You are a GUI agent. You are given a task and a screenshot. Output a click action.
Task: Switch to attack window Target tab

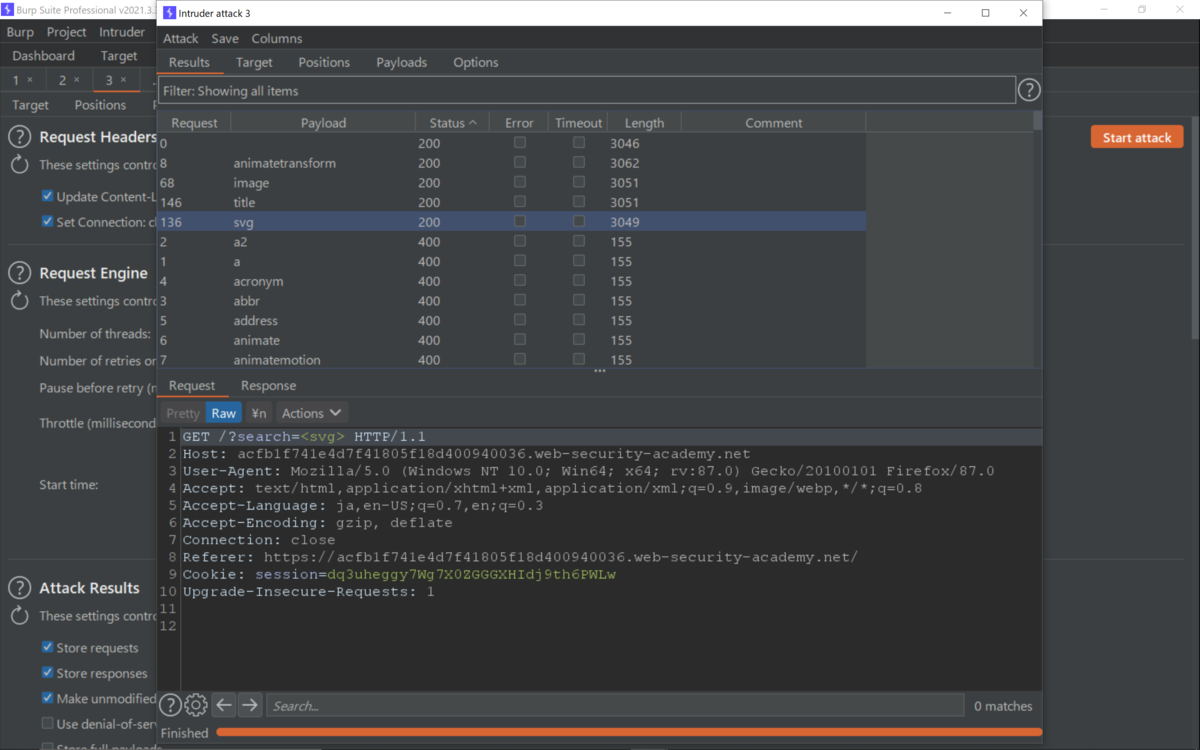(254, 62)
